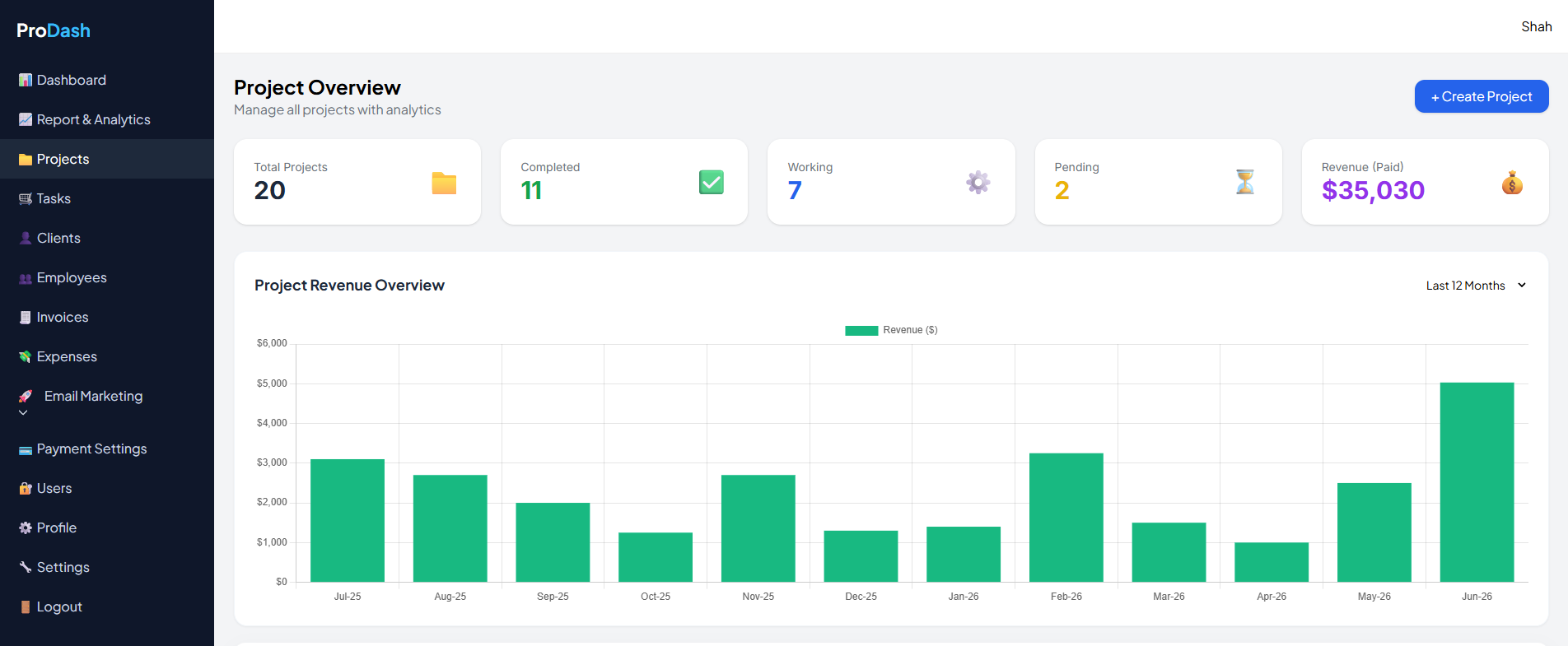Screen dimensions: 1568x646
Task: Click the folder icon on Total Projects card
Action: tap(444, 183)
